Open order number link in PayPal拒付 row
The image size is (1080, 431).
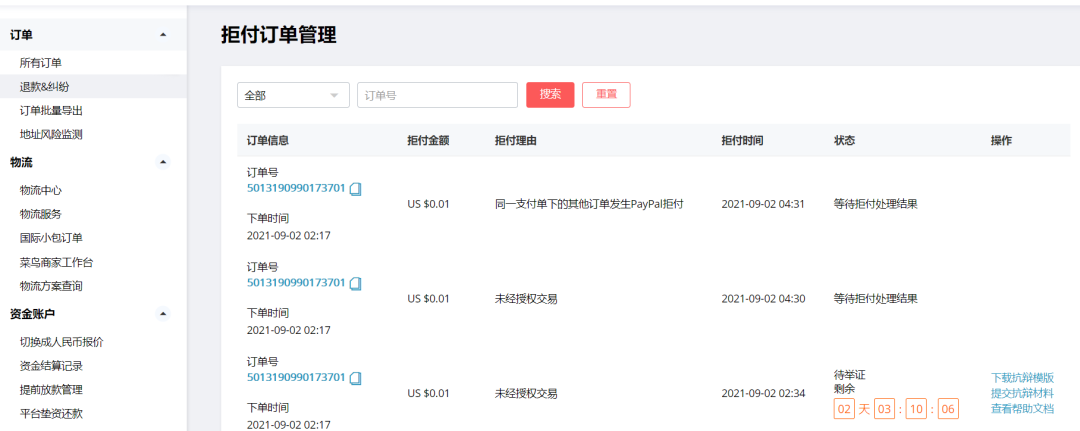tap(296, 188)
